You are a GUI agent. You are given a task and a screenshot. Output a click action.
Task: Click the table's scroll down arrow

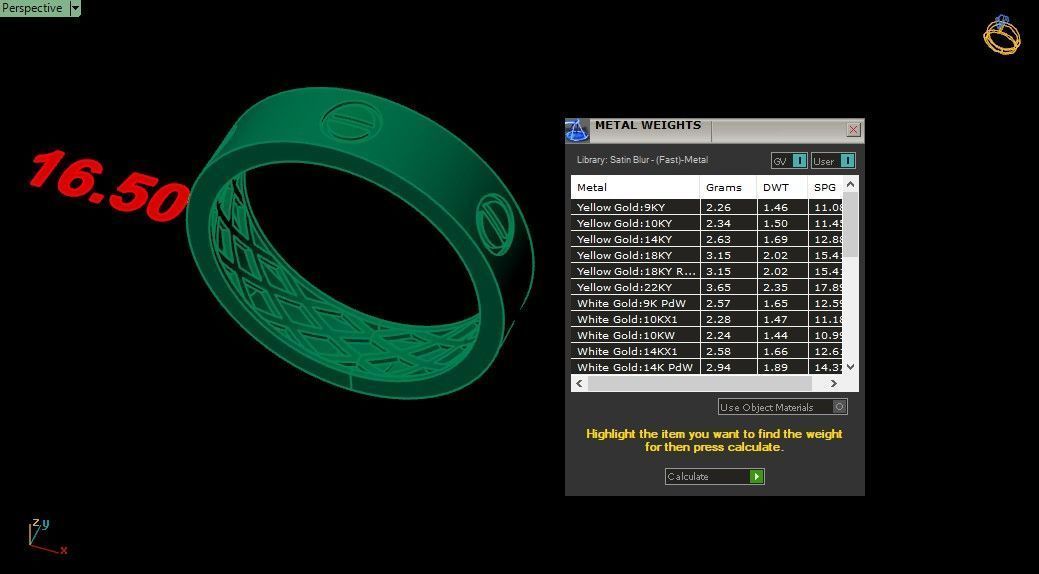(x=851, y=367)
